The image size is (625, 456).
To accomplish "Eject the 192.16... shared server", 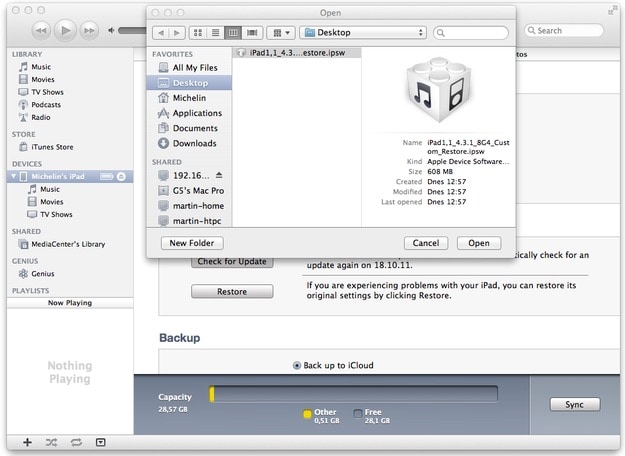I will 219,175.
